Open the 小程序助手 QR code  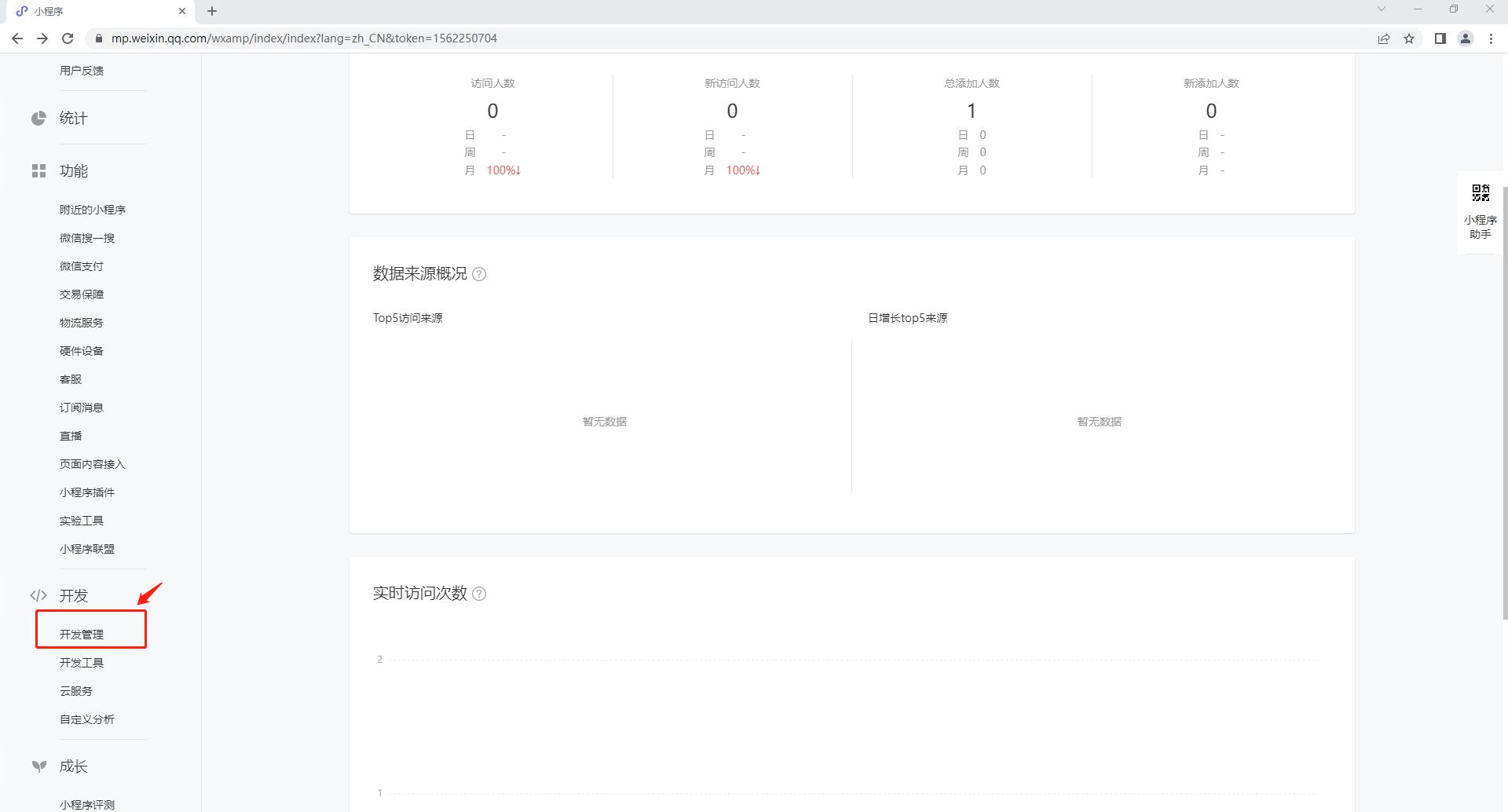pos(1481,193)
